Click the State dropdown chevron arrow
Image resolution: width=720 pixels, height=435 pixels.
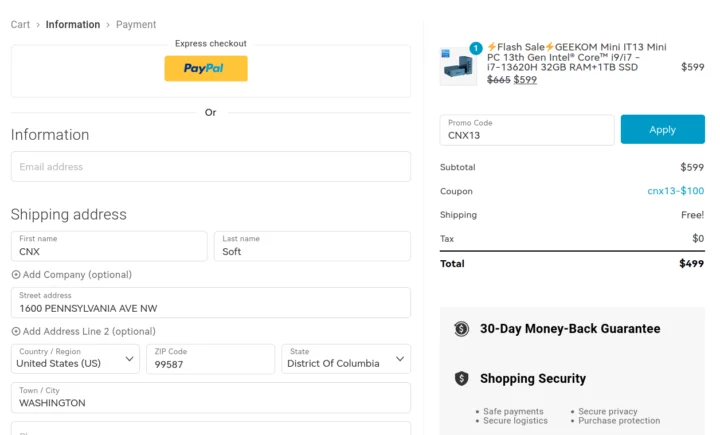pyautogui.click(x=400, y=359)
